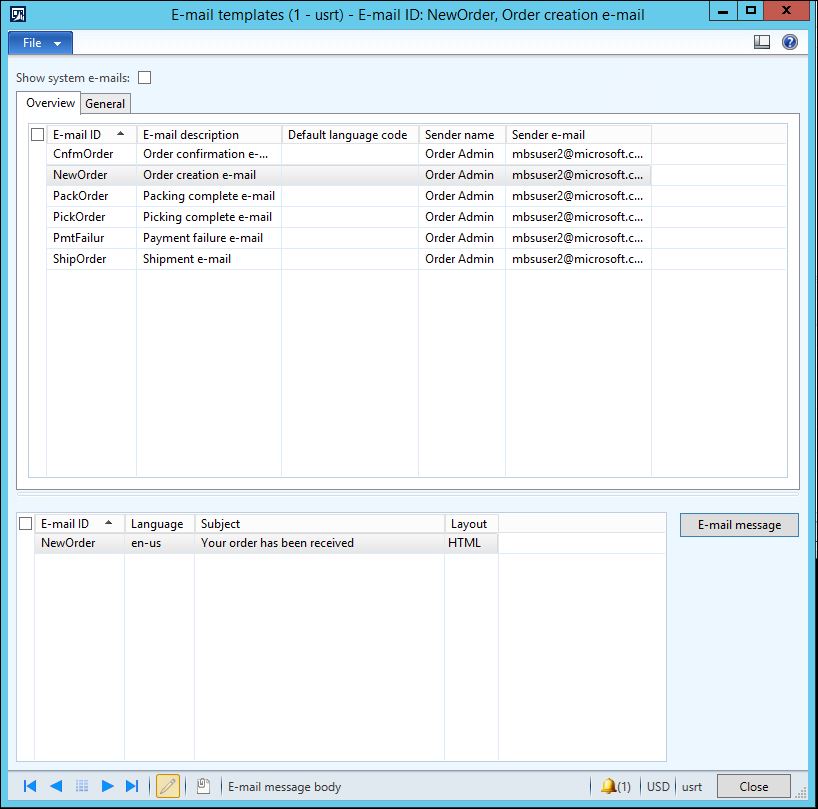Jump to last record arrow
Screen dimensions: 818x809
pyautogui.click(x=132, y=786)
